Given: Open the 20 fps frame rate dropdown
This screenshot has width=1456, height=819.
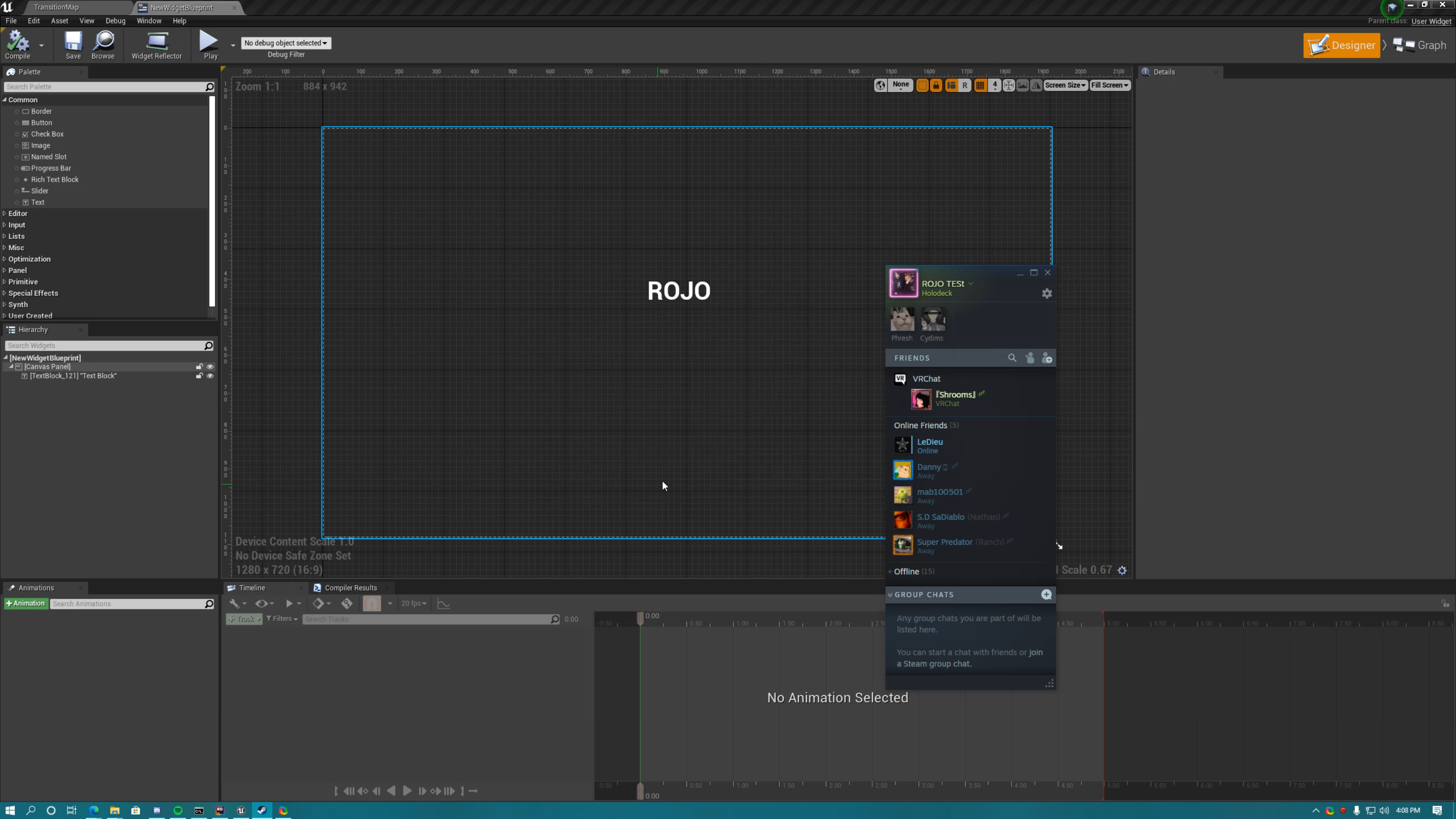Looking at the screenshot, I should (414, 604).
